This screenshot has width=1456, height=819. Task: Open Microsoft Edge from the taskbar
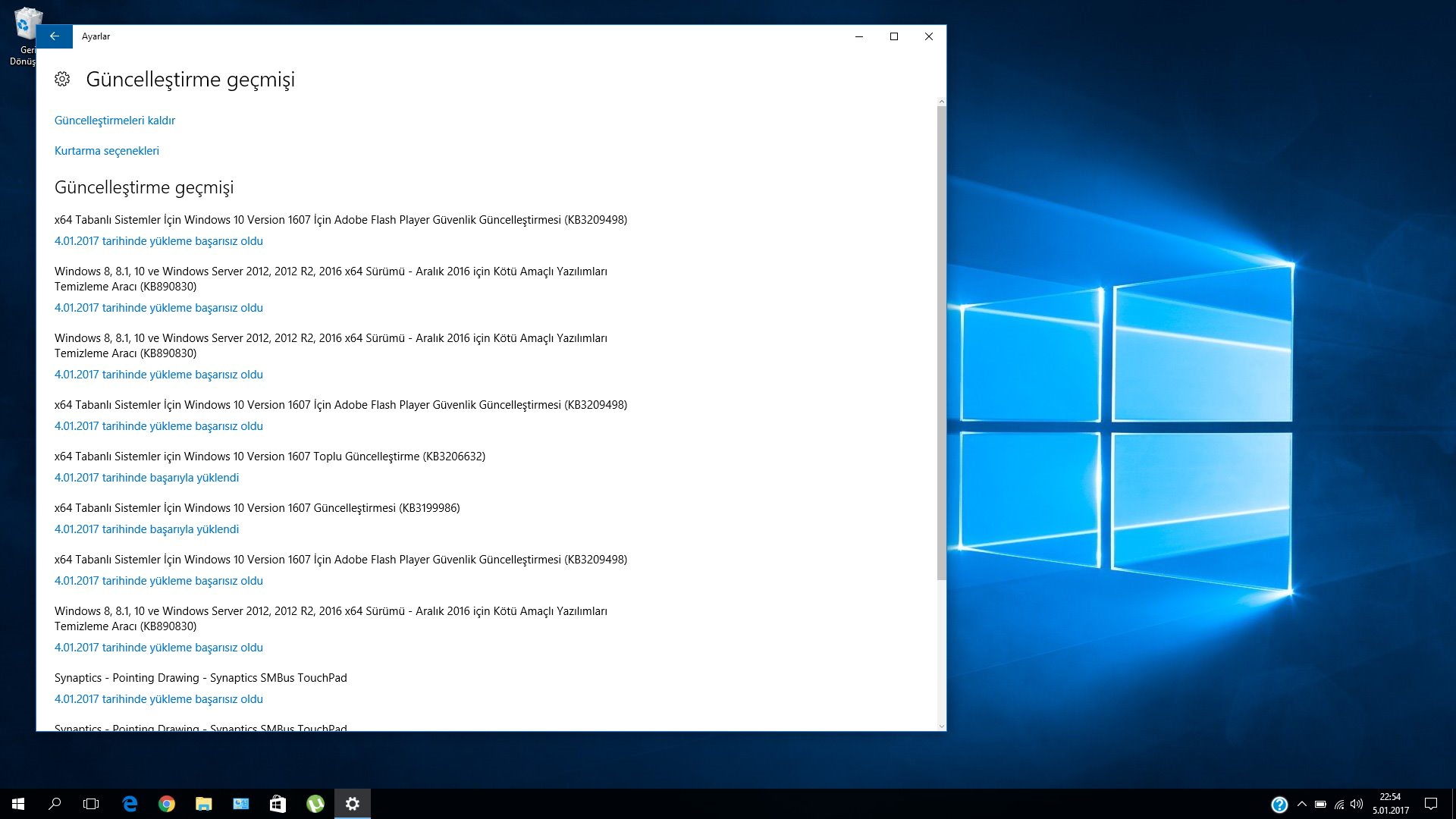pos(130,804)
